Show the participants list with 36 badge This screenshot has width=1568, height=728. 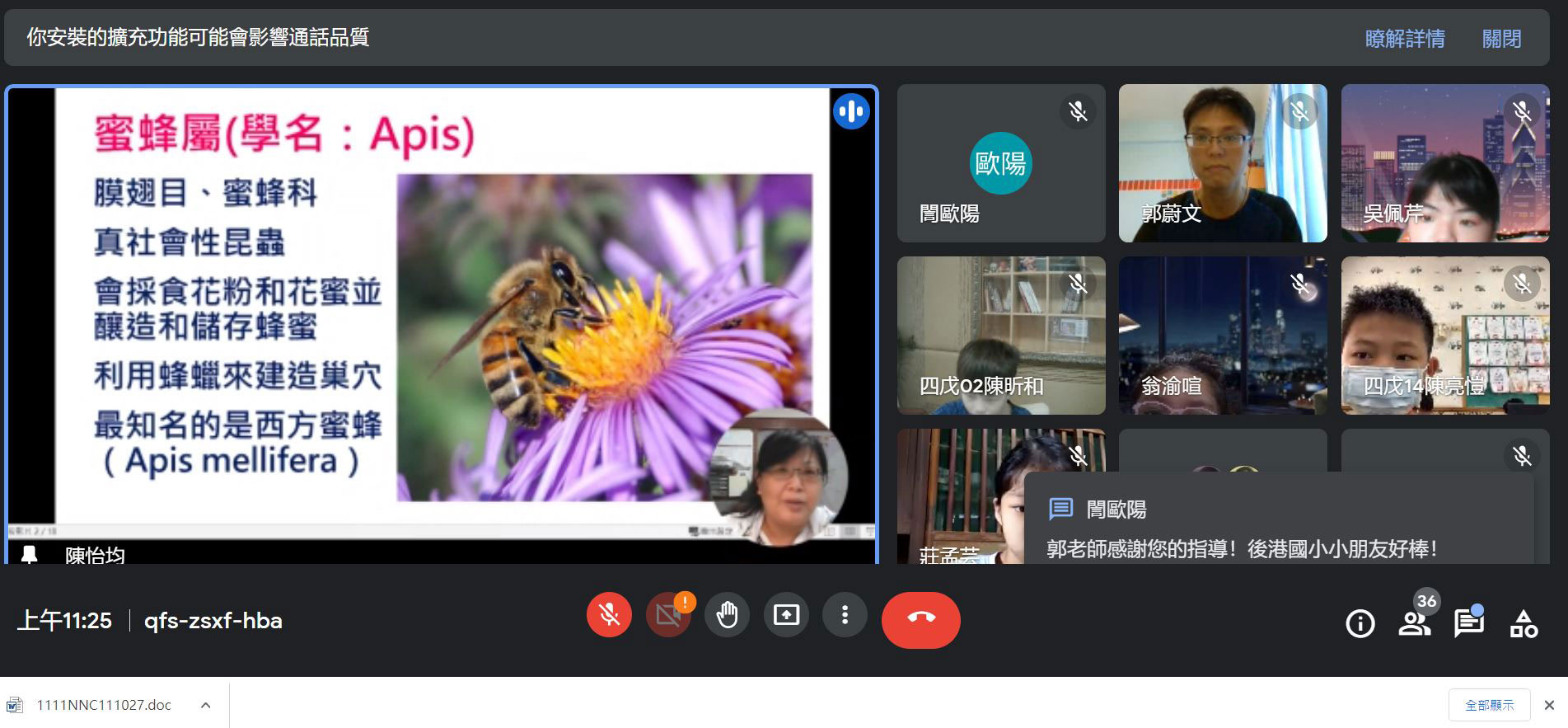click(x=1415, y=623)
